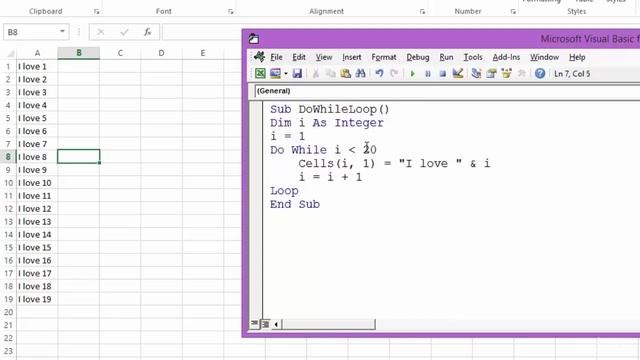Open the Debug menu
The image size is (640, 360).
(x=418, y=57)
